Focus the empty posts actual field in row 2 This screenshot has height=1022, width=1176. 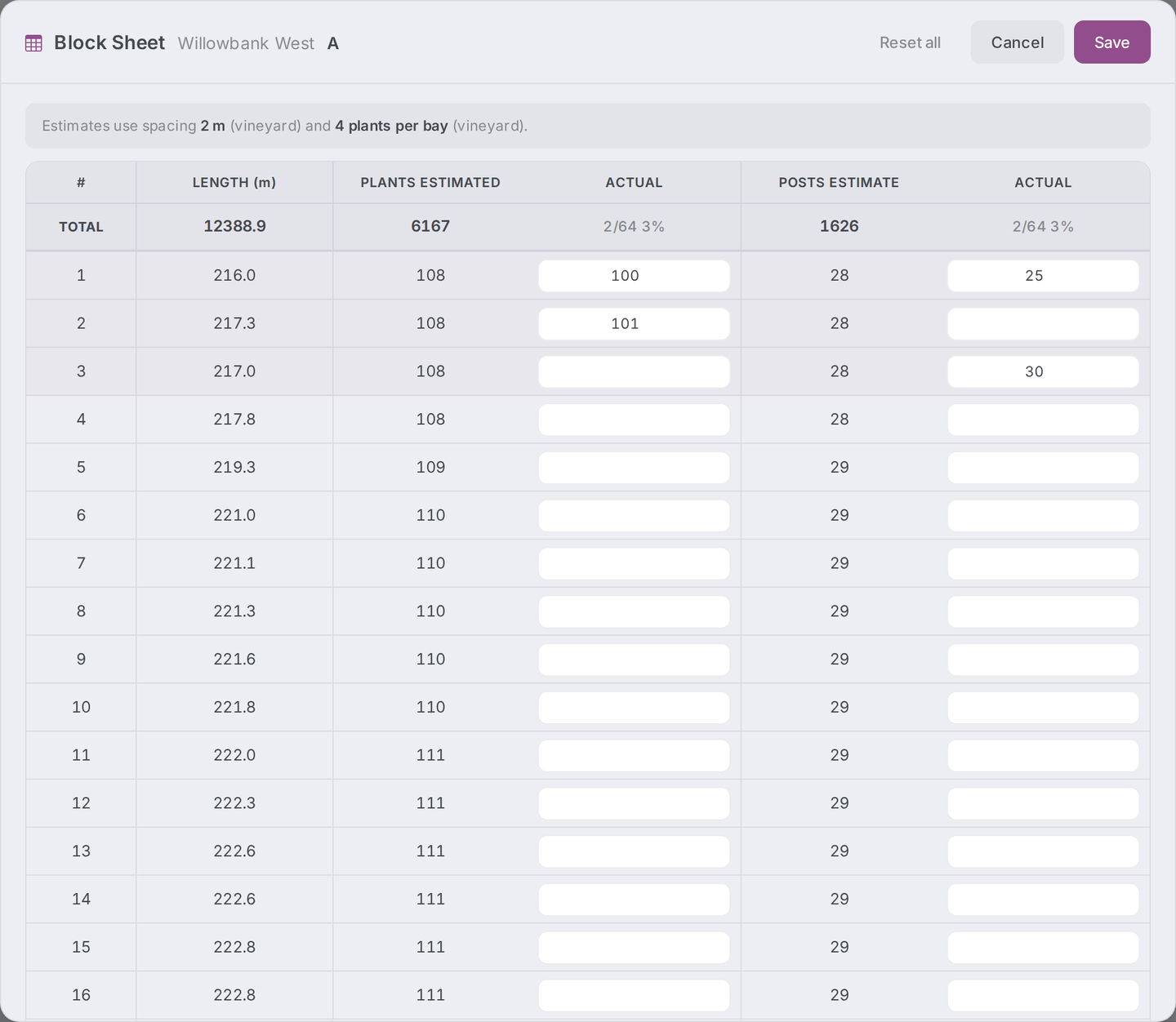(x=1043, y=324)
